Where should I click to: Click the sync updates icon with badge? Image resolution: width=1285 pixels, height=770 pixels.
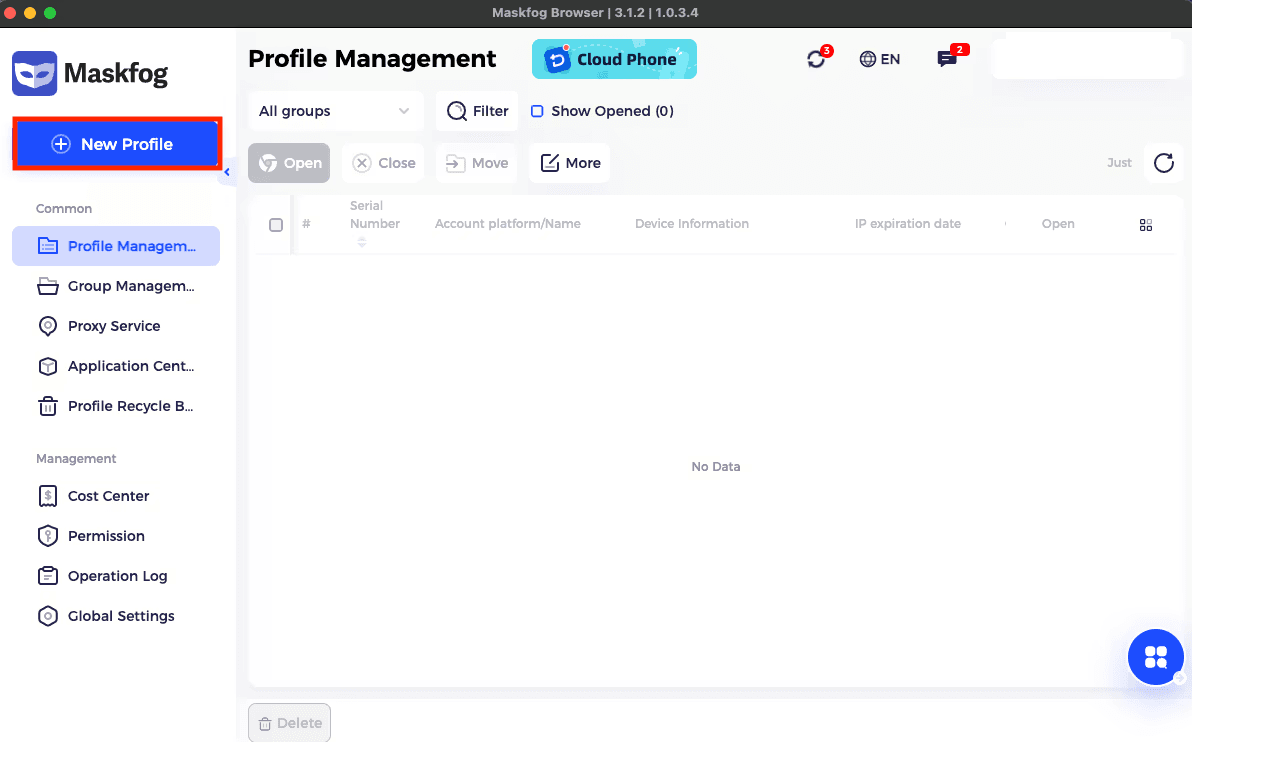pyautogui.click(x=817, y=59)
